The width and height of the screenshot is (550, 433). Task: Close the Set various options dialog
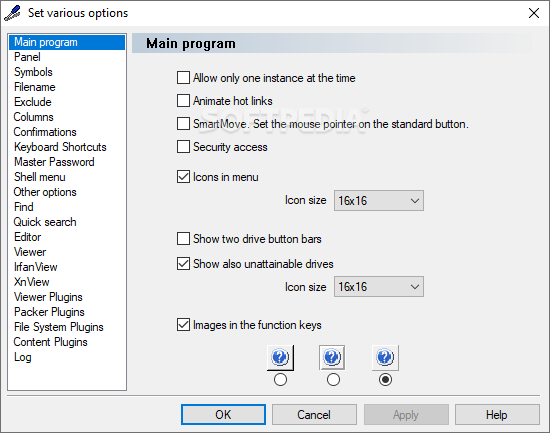[534, 13]
